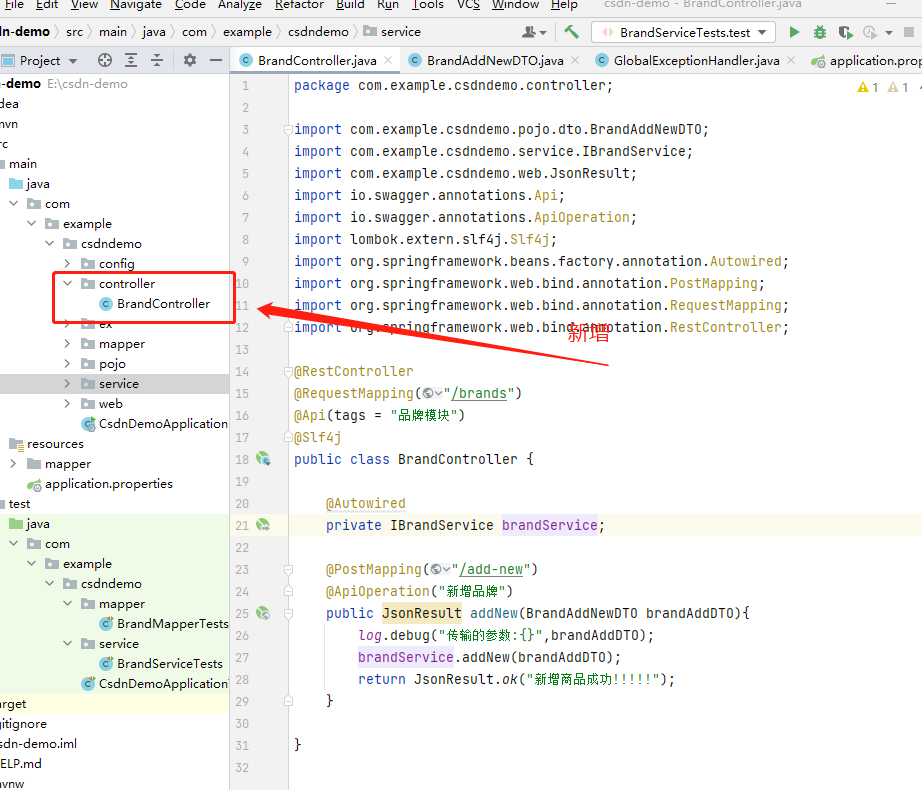Collapse the controller folder in project tree
The width and height of the screenshot is (922, 790).
pyautogui.click(x=68, y=284)
